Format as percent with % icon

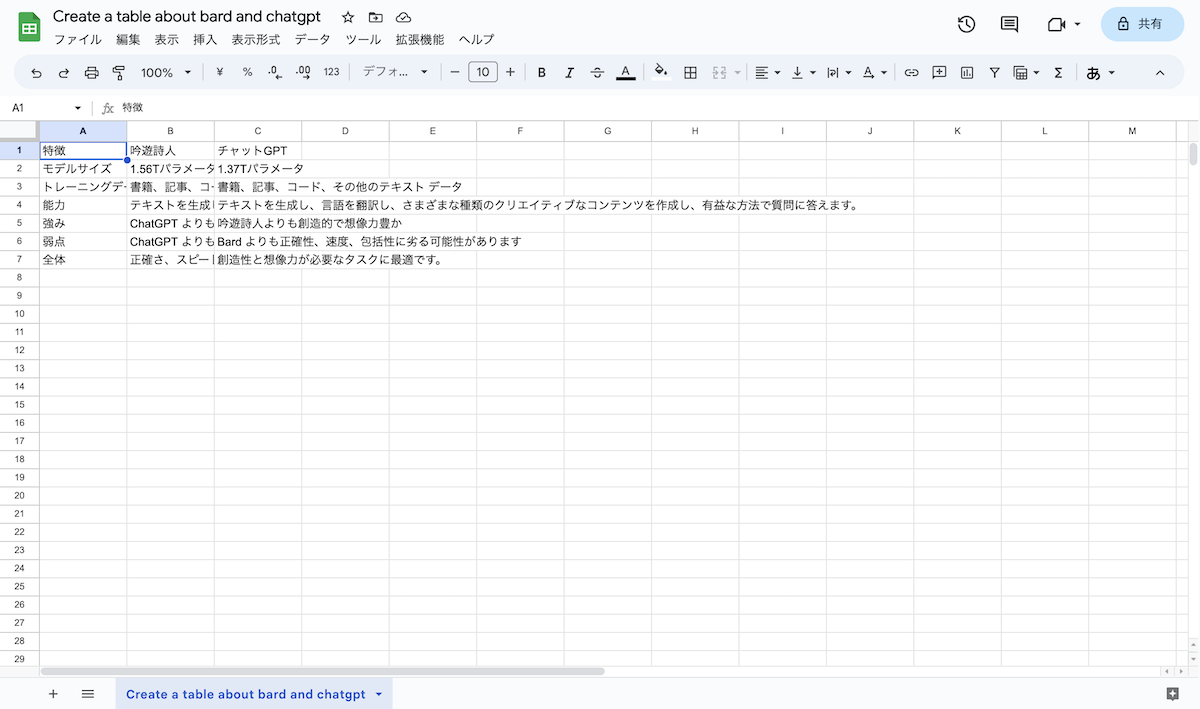[x=247, y=72]
